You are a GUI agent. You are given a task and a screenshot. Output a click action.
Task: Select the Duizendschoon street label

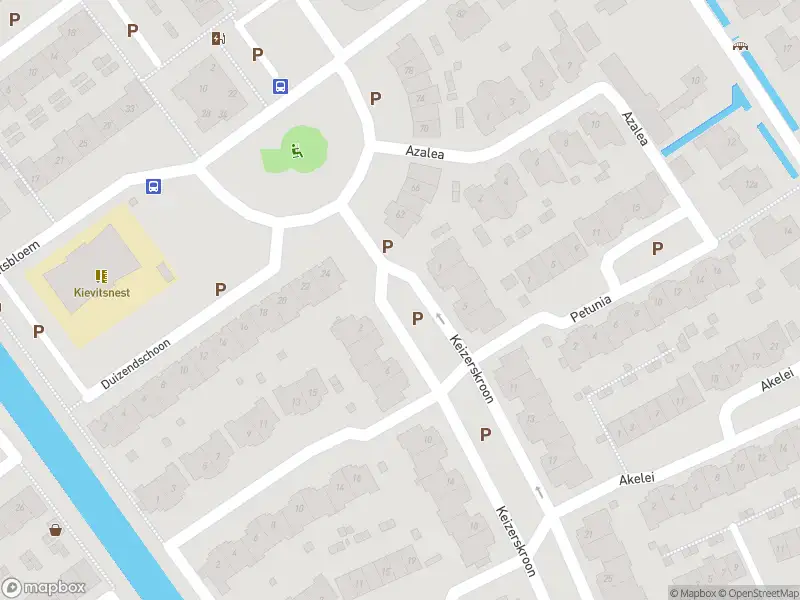point(136,364)
